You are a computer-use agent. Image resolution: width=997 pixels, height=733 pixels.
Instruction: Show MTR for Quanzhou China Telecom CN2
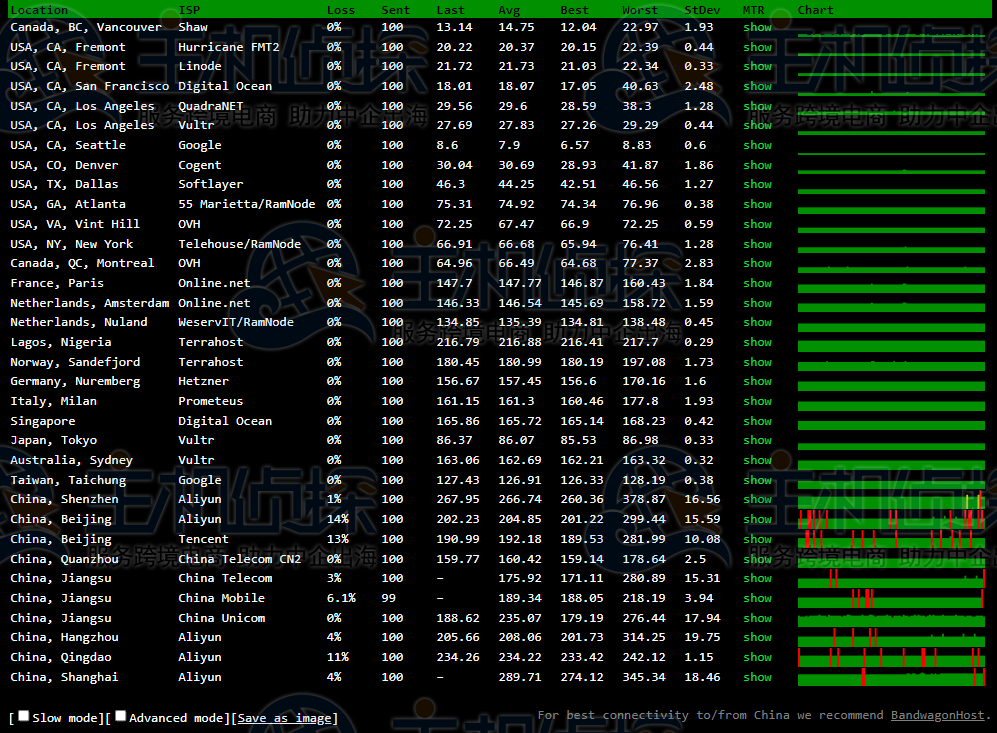pos(757,559)
